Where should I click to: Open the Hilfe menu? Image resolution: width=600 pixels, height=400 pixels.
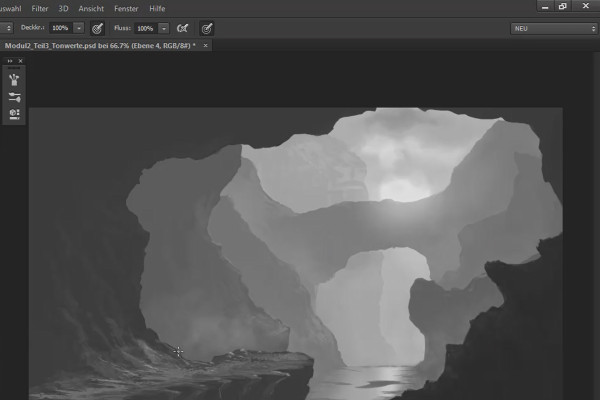[157, 8]
